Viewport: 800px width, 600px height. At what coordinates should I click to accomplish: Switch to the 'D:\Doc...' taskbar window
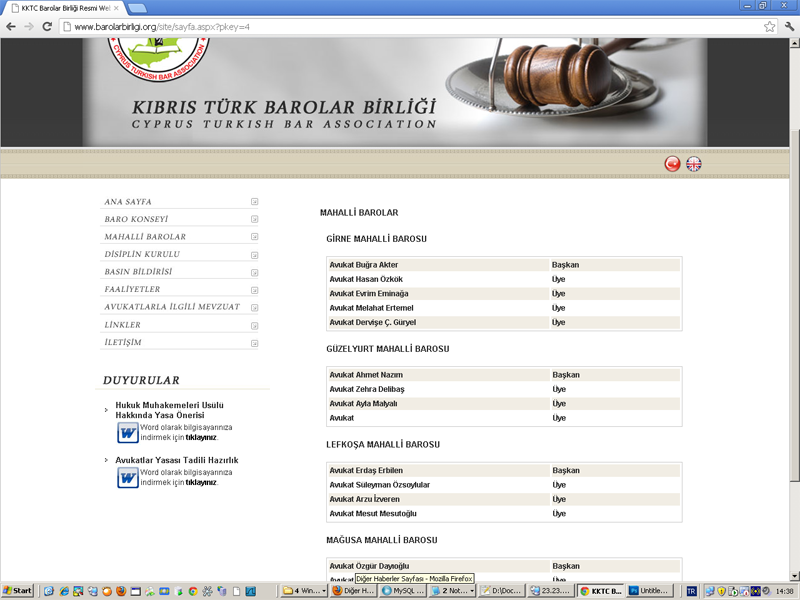pyautogui.click(x=501, y=591)
